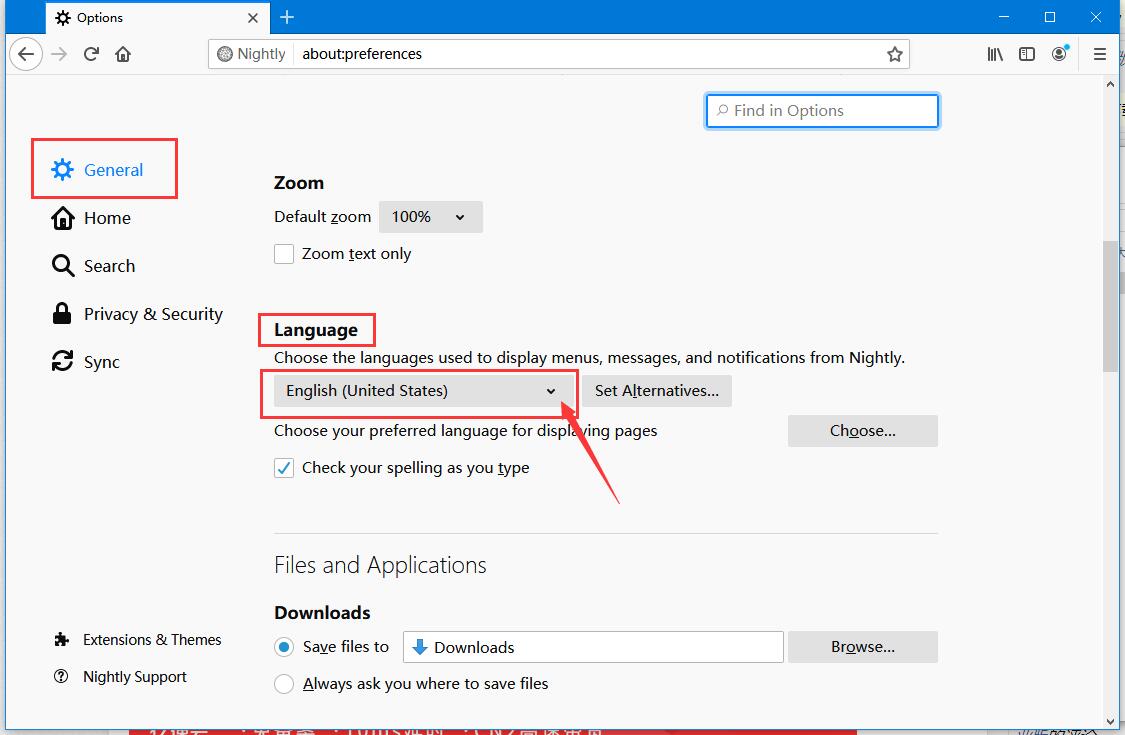Viewport: 1125px width, 735px height.
Task: Maximize the Nightly browser window
Action: coord(1050,17)
